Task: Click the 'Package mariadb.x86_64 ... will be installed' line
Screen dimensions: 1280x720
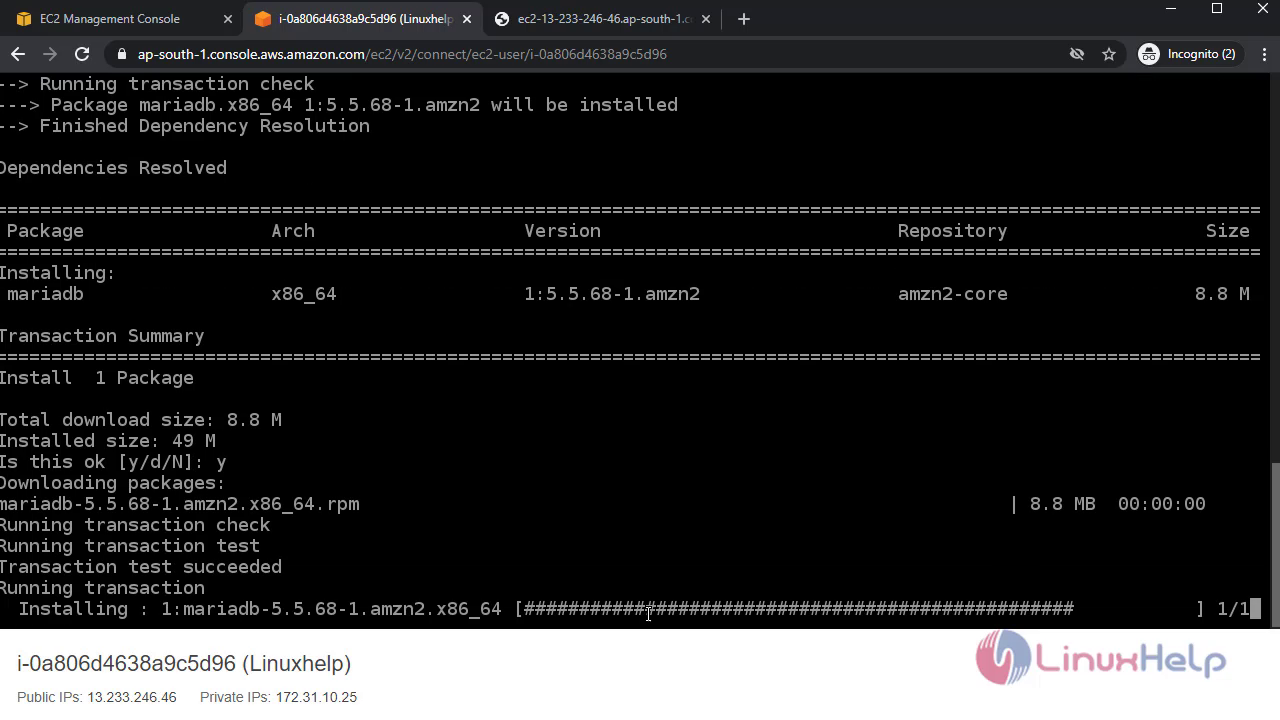Action: click(x=364, y=104)
